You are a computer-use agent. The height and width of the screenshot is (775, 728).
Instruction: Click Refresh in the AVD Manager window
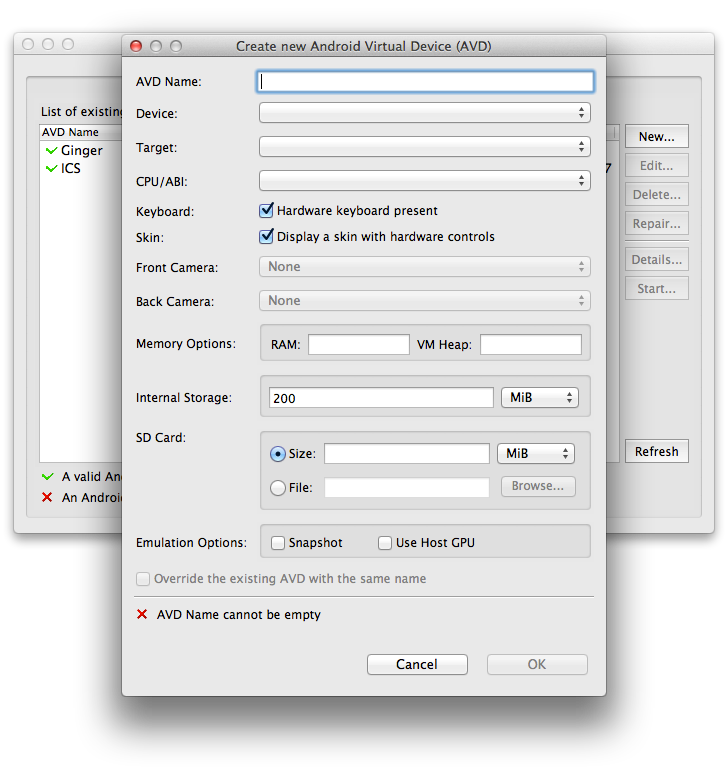coord(656,451)
